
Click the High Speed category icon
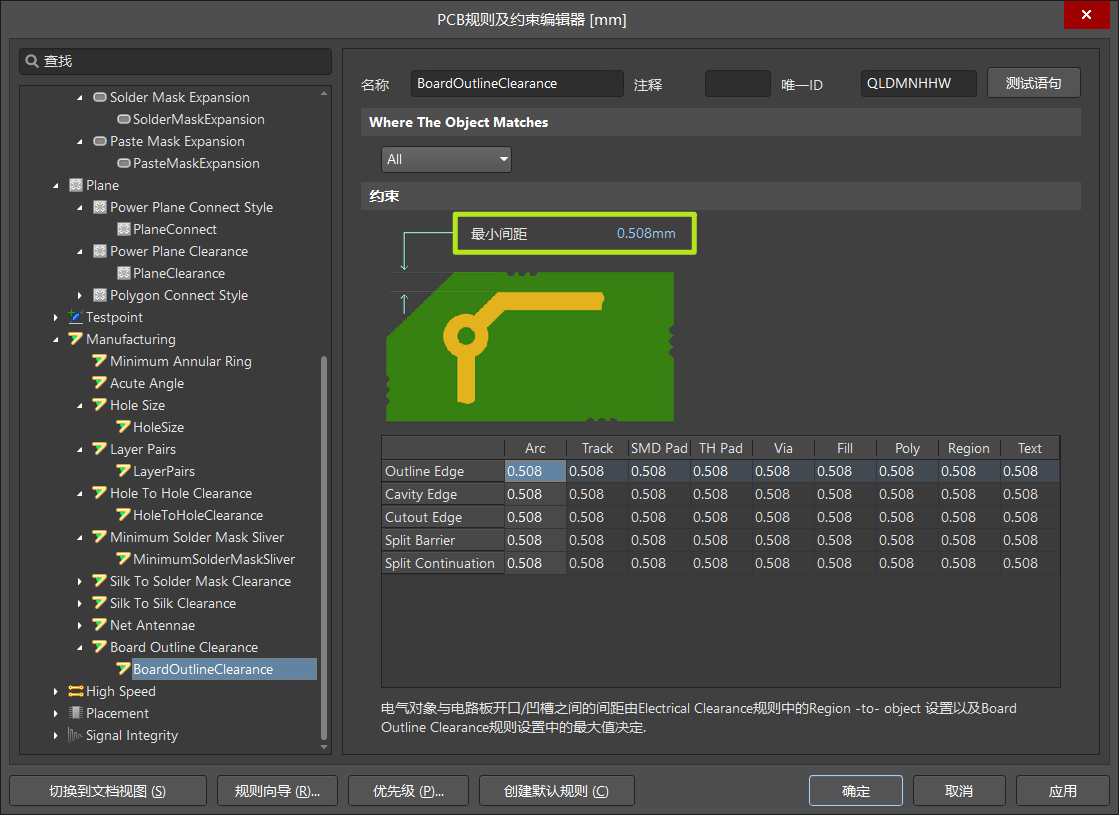[x=74, y=691]
